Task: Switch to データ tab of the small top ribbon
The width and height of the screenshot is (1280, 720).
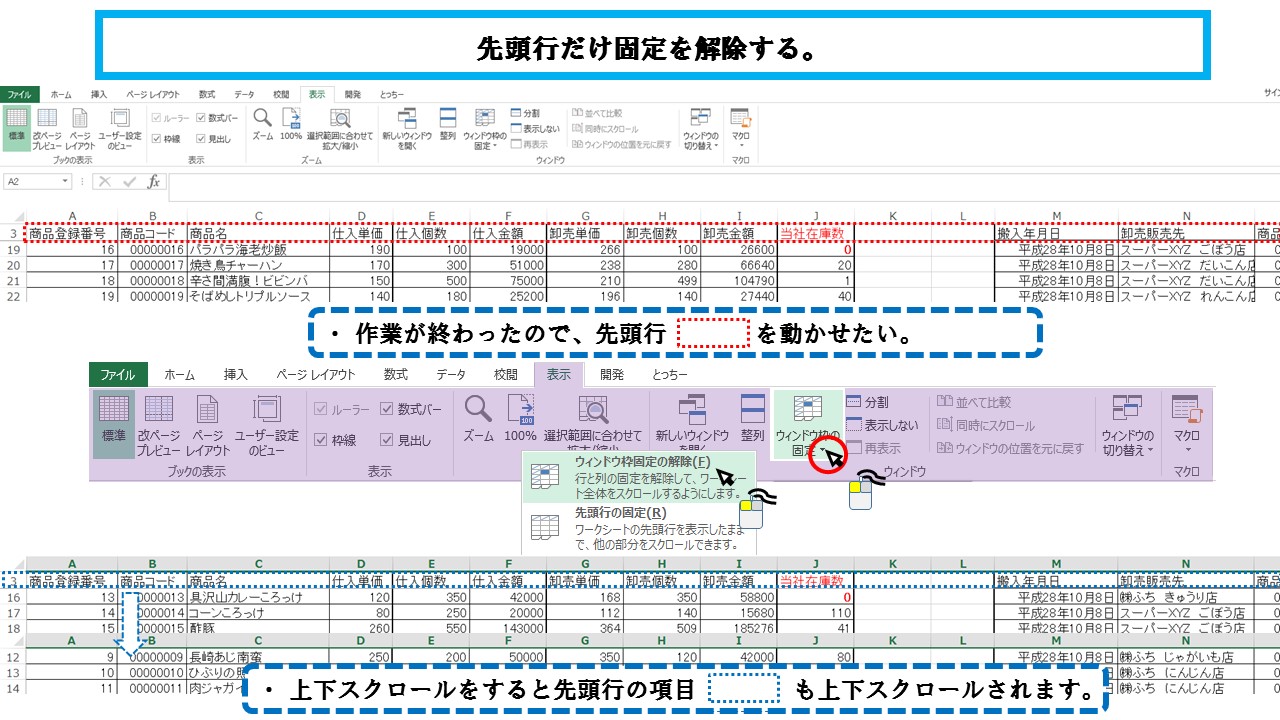Action: coord(244,94)
